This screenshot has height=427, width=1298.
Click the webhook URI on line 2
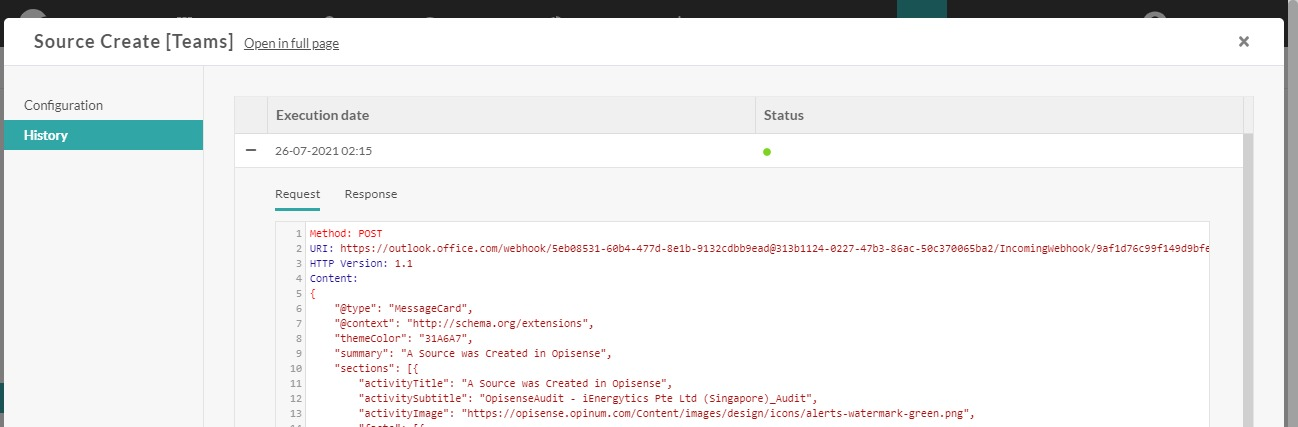click(x=770, y=248)
